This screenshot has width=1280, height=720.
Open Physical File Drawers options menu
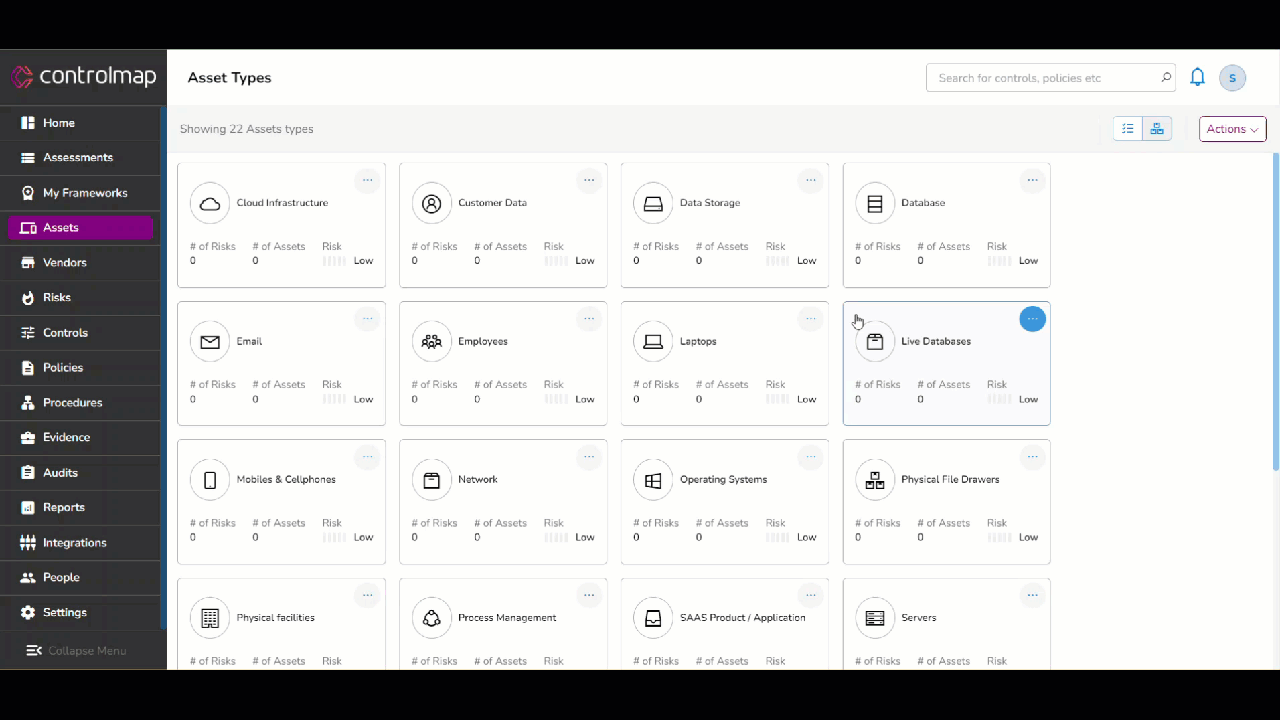coord(1033,457)
